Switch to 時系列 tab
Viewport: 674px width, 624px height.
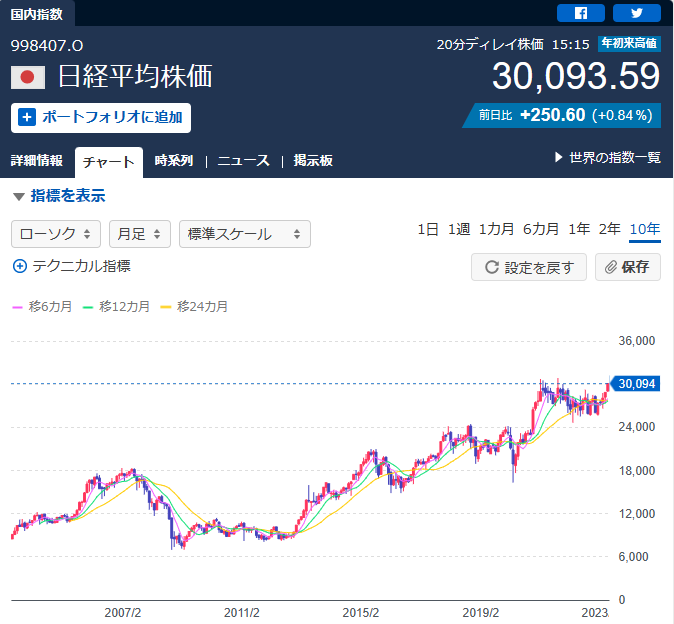(x=174, y=160)
